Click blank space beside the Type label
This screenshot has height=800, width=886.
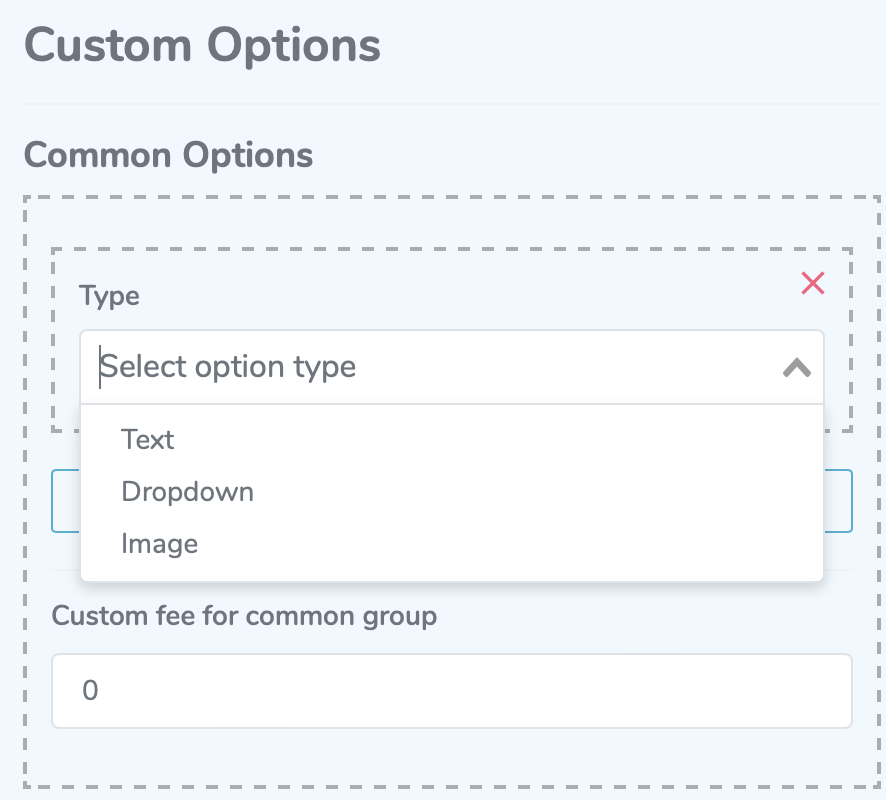click(x=452, y=296)
